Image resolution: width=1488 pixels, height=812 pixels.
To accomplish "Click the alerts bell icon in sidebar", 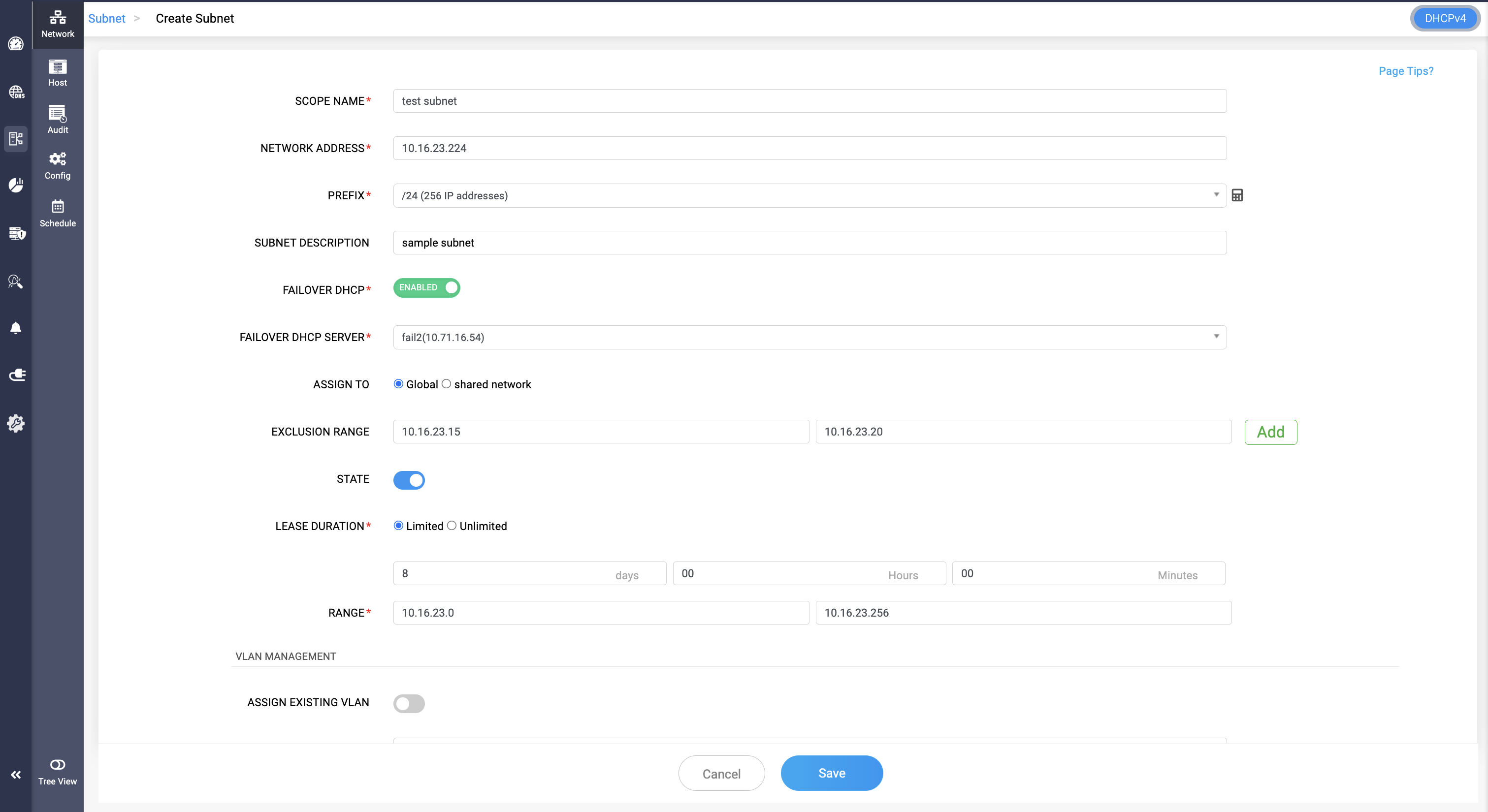I will pos(16,328).
